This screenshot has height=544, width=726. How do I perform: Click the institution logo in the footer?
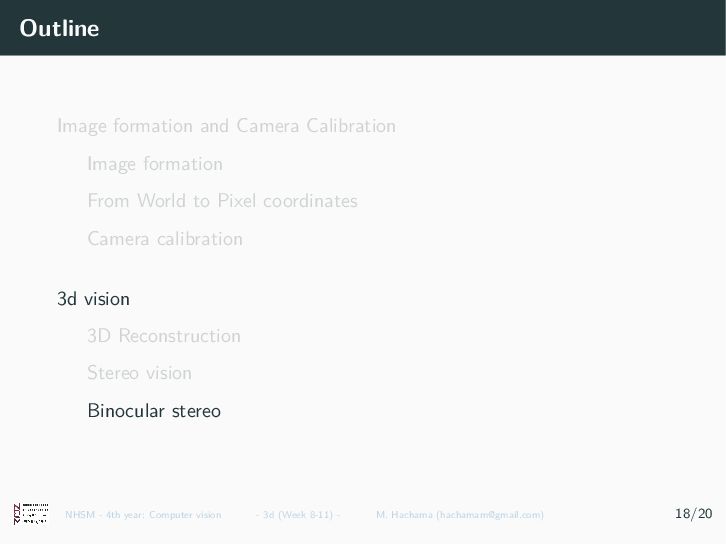point(30,514)
